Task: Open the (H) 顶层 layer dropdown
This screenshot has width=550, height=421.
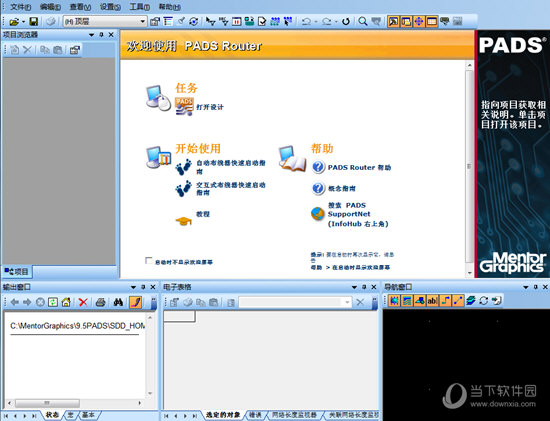Action: pos(105,21)
